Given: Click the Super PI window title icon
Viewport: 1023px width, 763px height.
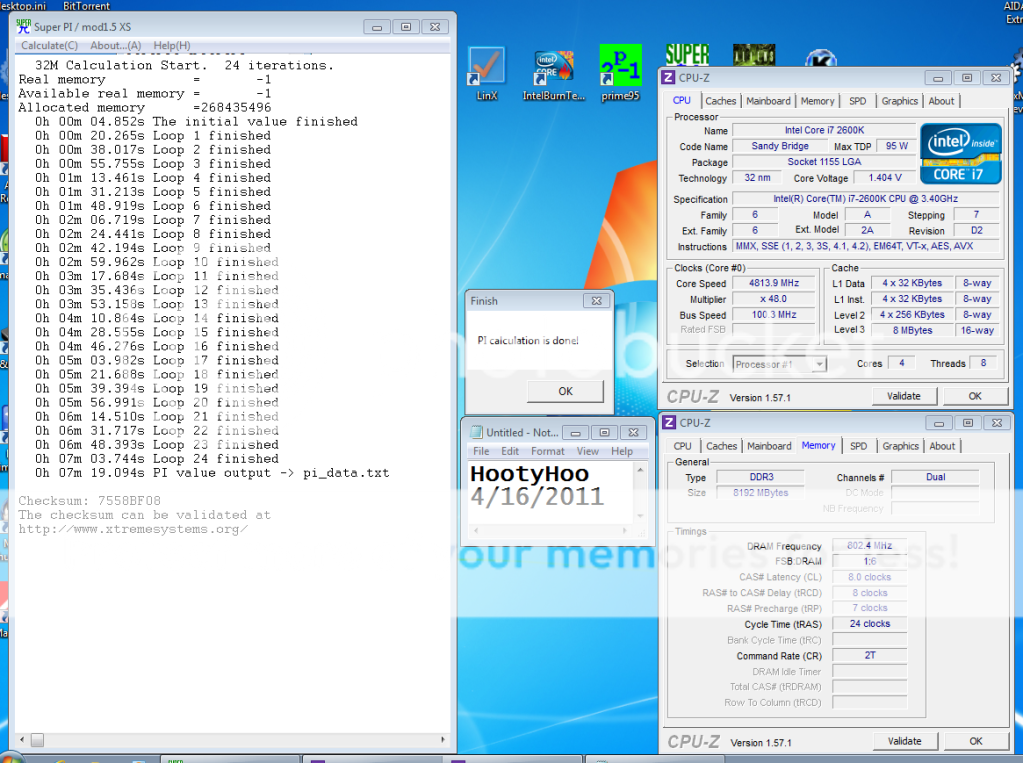Looking at the screenshot, I should point(24,27).
